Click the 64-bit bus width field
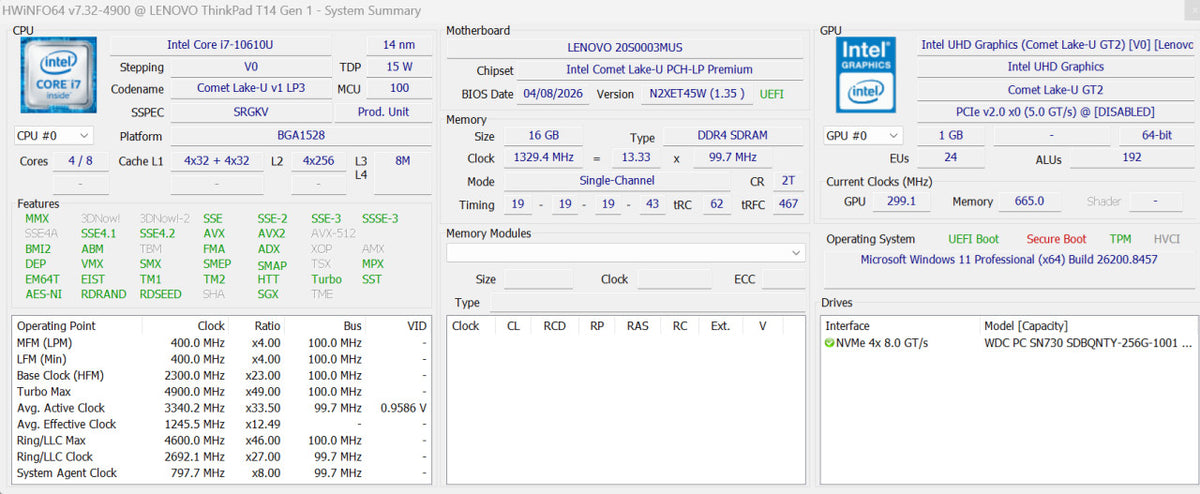Screen dimensions: 1200x494 click(x=1157, y=135)
